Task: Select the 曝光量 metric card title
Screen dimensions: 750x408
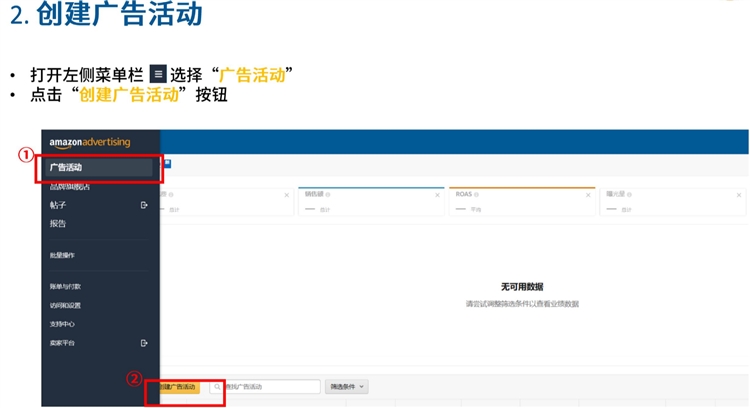Action: pyautogui.click(x=616, y=194)
